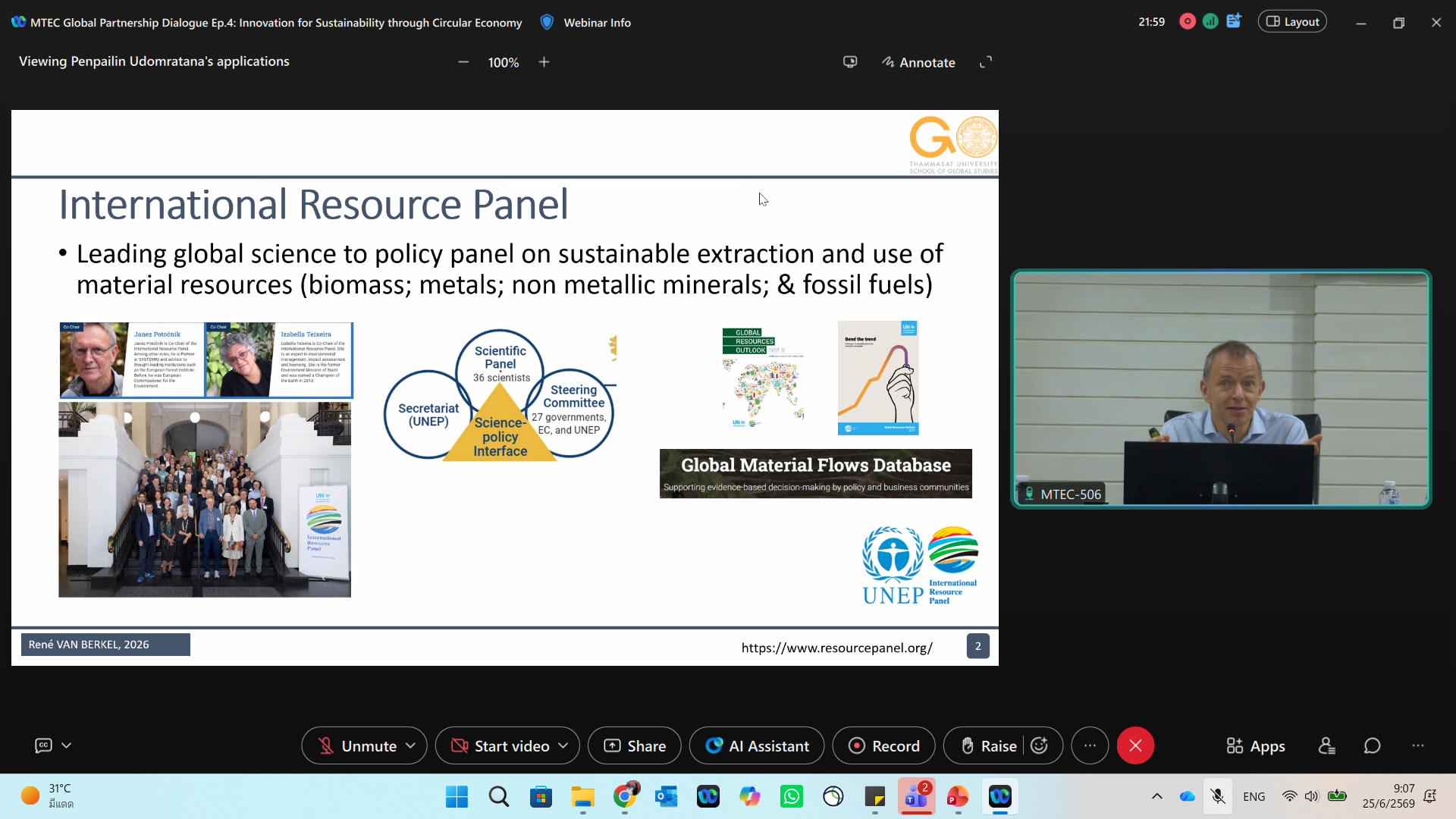The image size is (1456, 819).
Task: Open the volume control in tray
Action: pos(1312,796)
